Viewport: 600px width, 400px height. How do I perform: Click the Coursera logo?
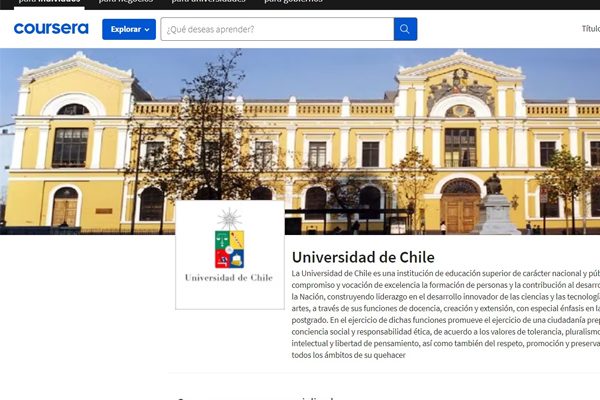pyautogui.click(x=51, y=28)
